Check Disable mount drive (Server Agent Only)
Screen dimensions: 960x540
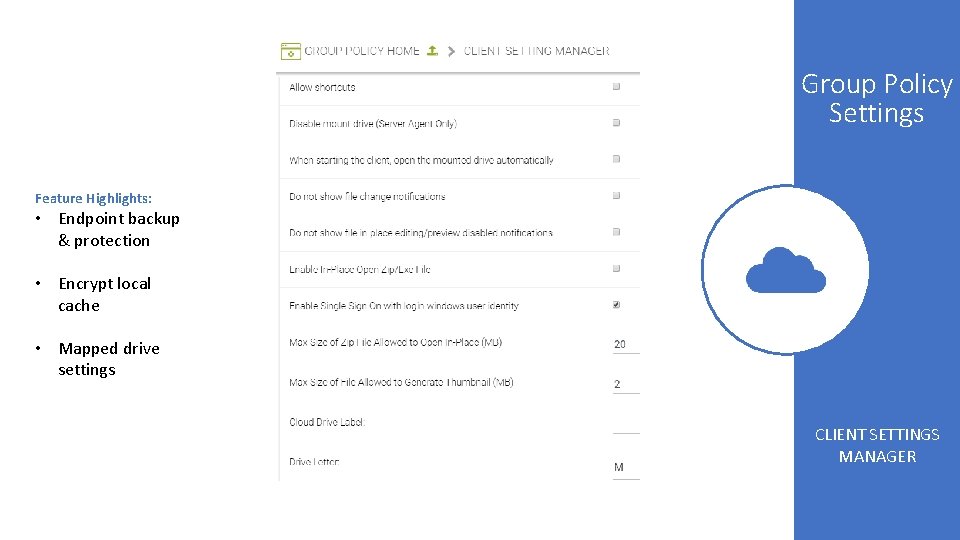[x=617, y=122]
